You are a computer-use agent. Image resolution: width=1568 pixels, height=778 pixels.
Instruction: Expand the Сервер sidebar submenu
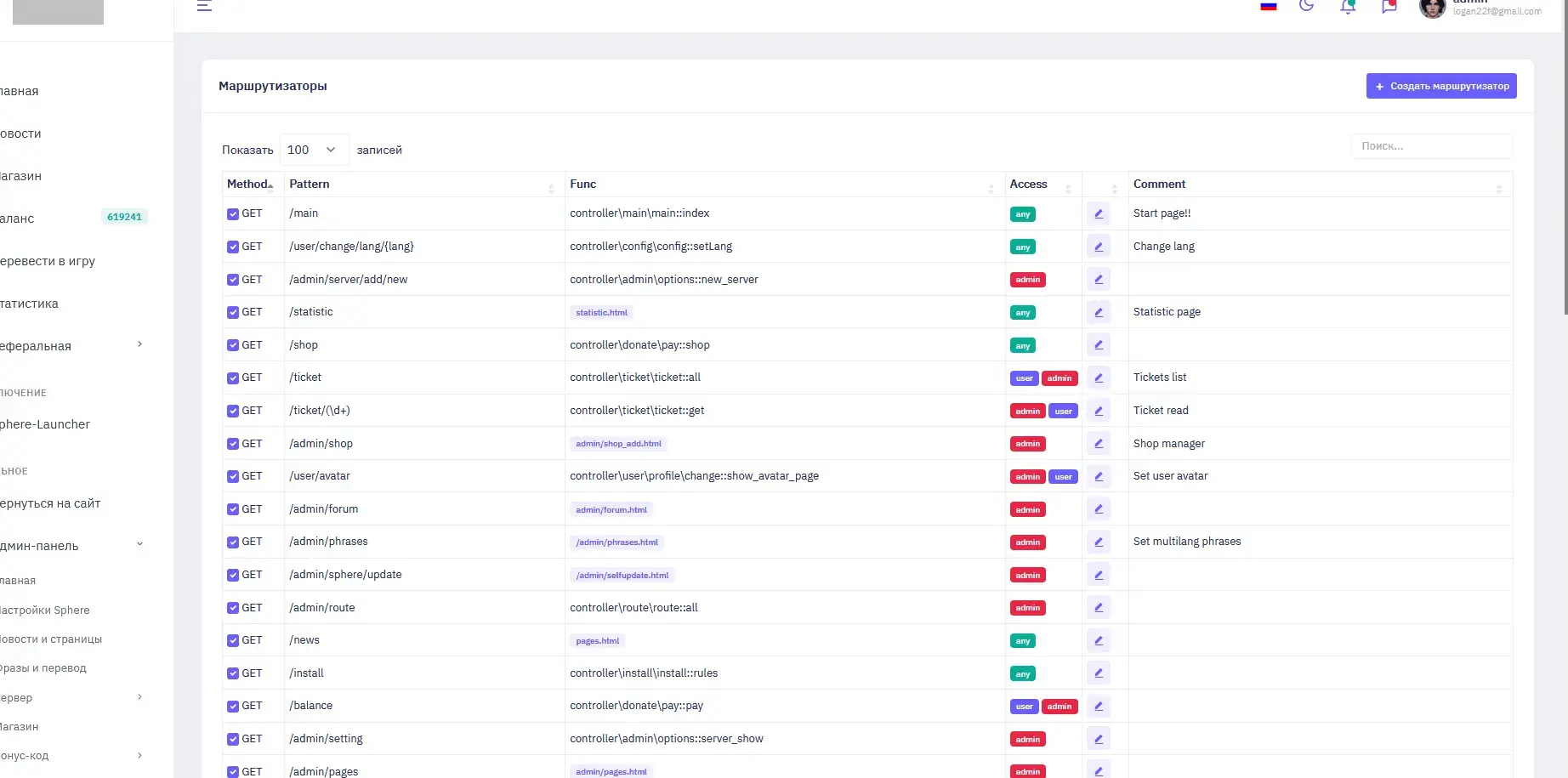pos(139,697)
